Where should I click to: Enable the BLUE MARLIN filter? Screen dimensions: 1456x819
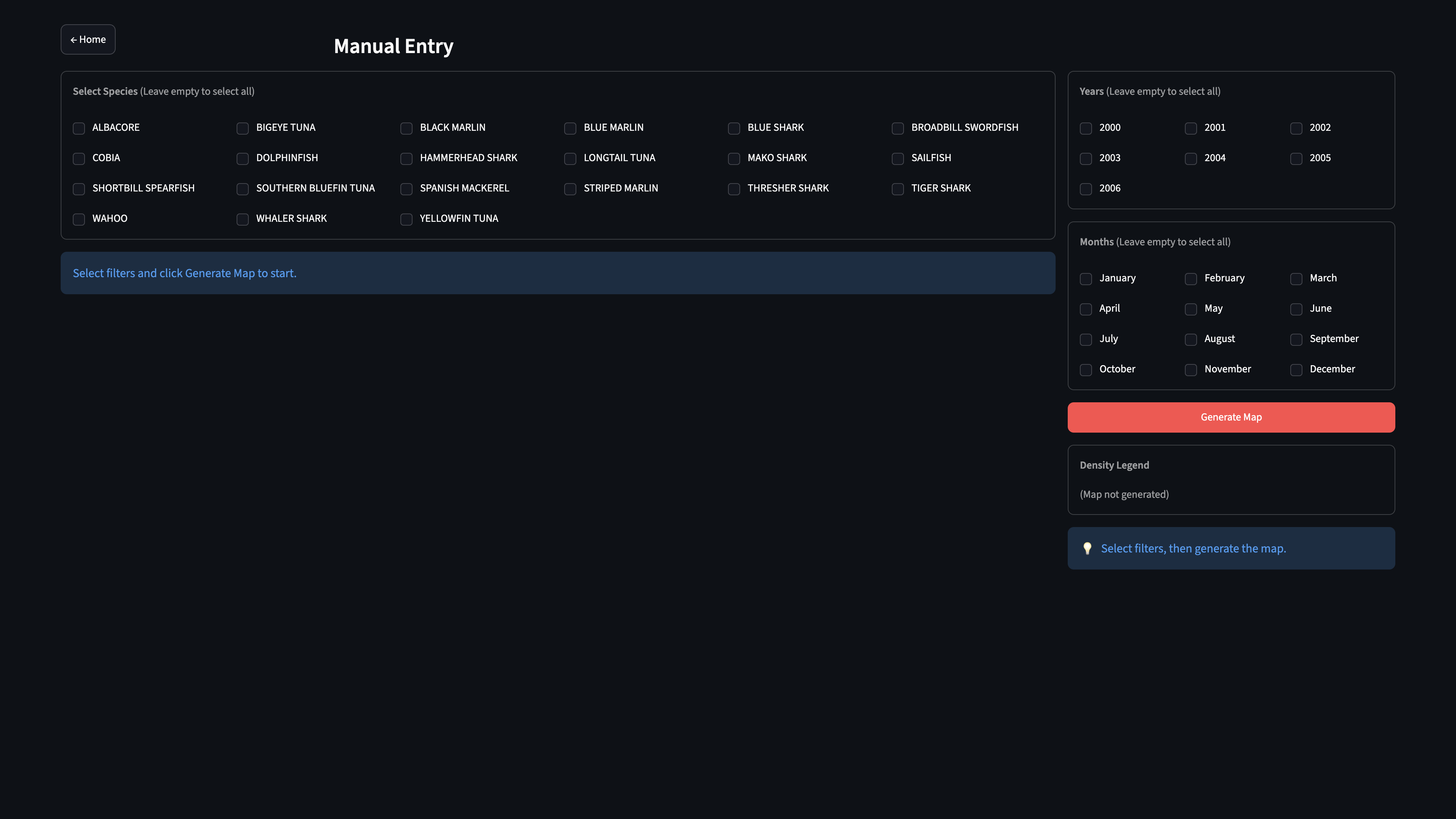pos(570,128)
